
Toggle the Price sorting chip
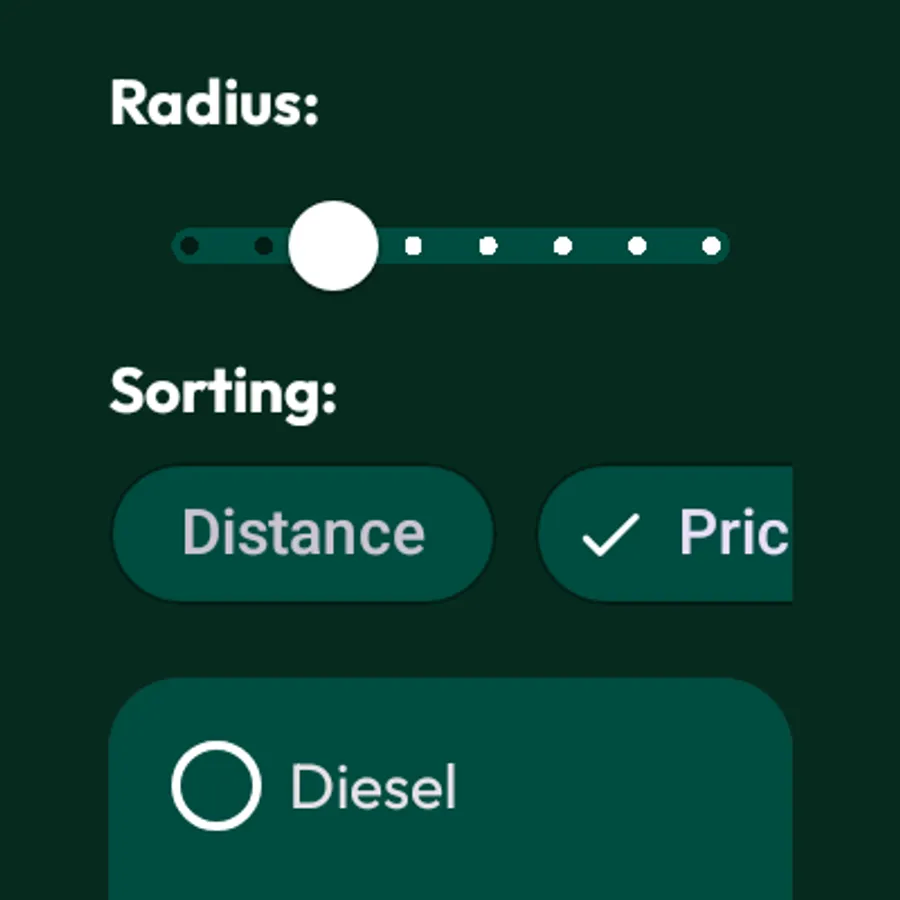[666, 534]
